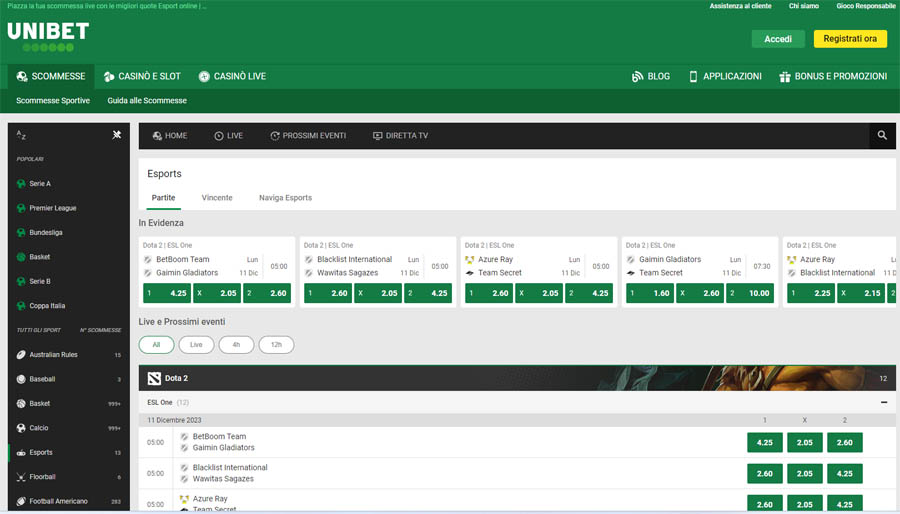Open Basket with 999+ count

point(69,404)
